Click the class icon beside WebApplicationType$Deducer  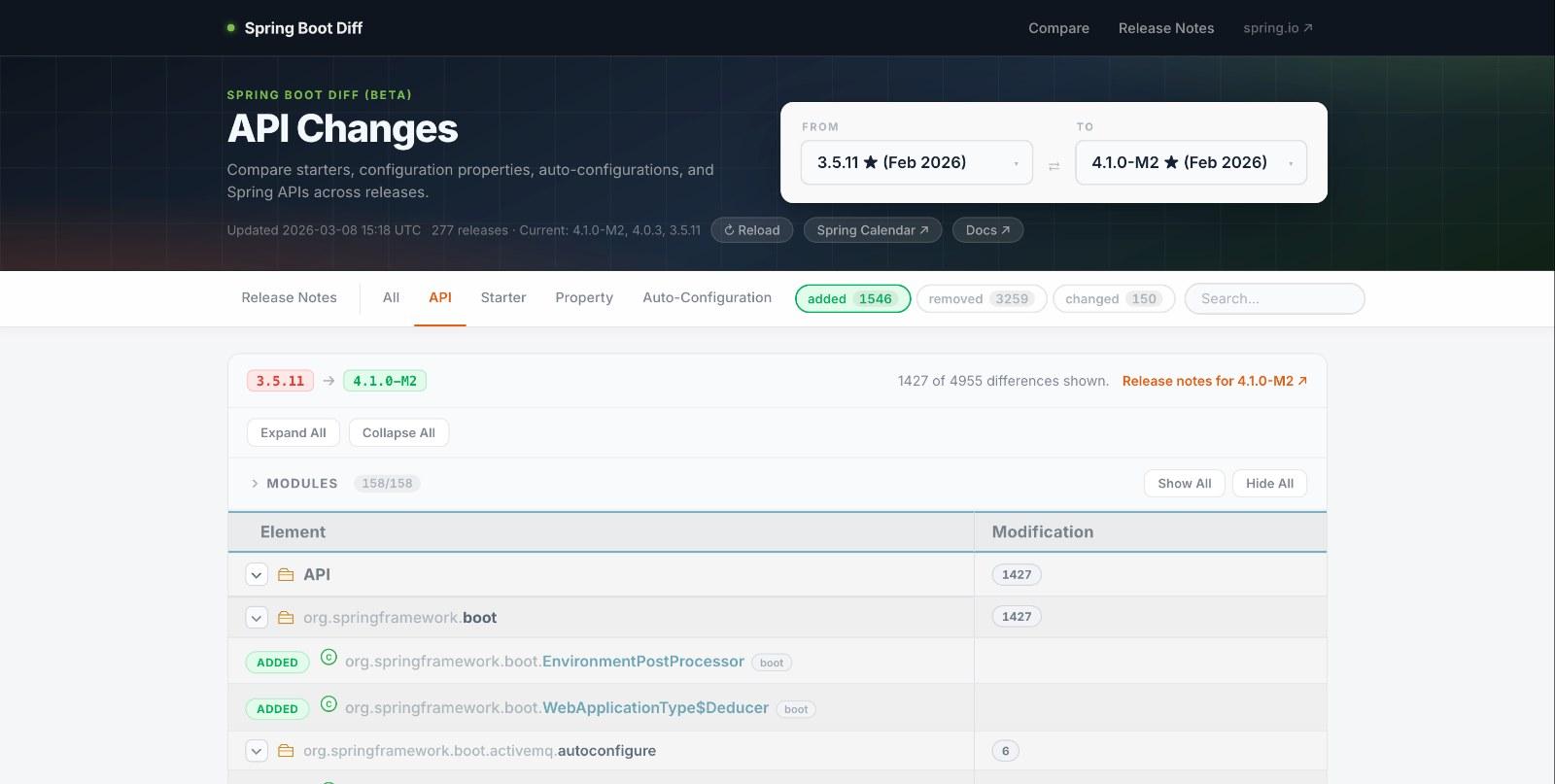coord(328,704)
